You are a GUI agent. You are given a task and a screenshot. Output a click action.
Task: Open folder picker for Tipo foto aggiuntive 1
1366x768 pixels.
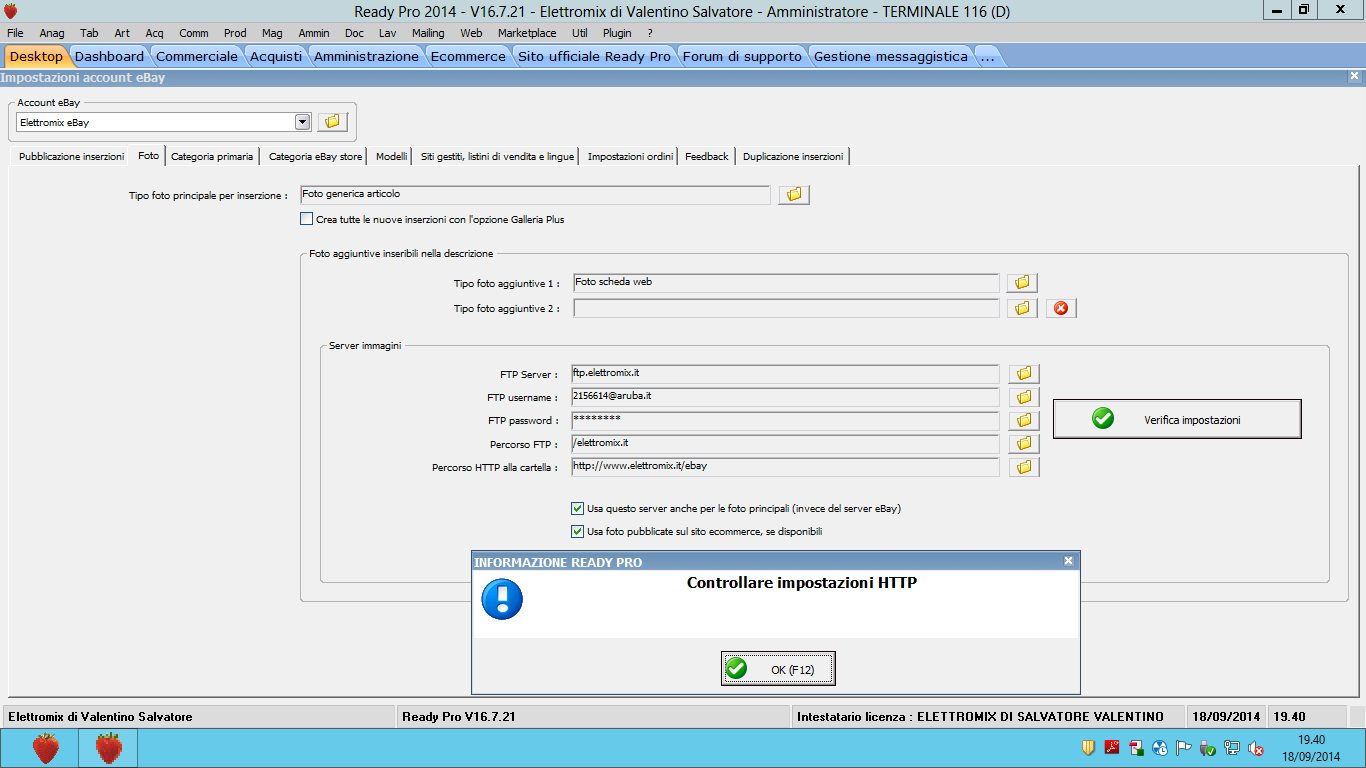tap(1022, 283)
